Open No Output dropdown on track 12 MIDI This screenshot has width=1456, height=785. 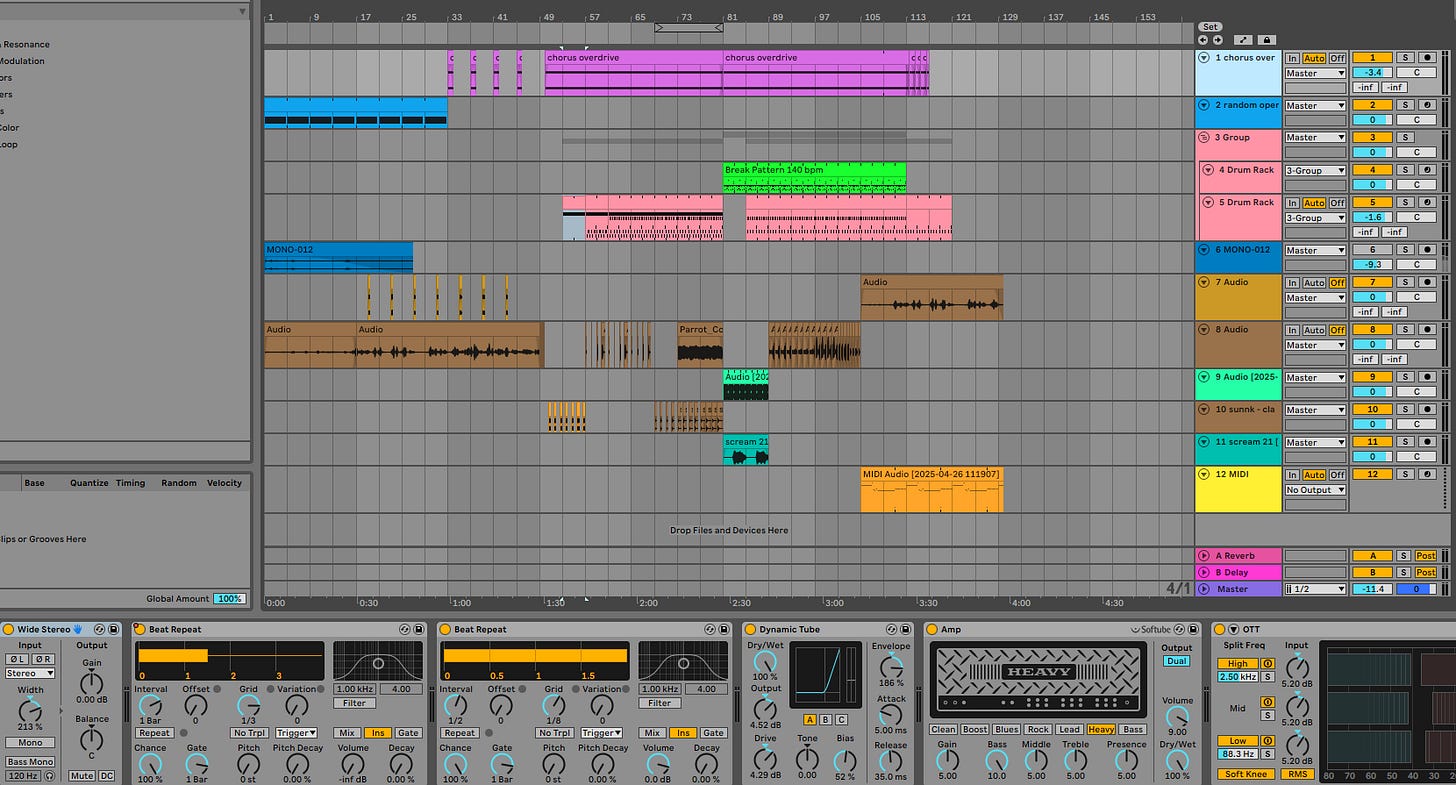1315,490
